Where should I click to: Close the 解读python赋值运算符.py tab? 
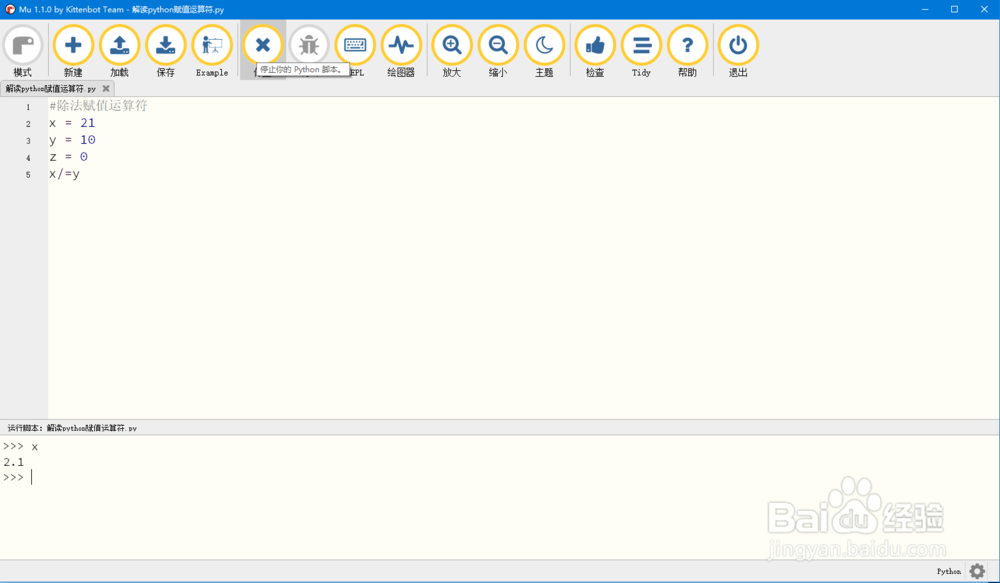(x=106, y=89)
